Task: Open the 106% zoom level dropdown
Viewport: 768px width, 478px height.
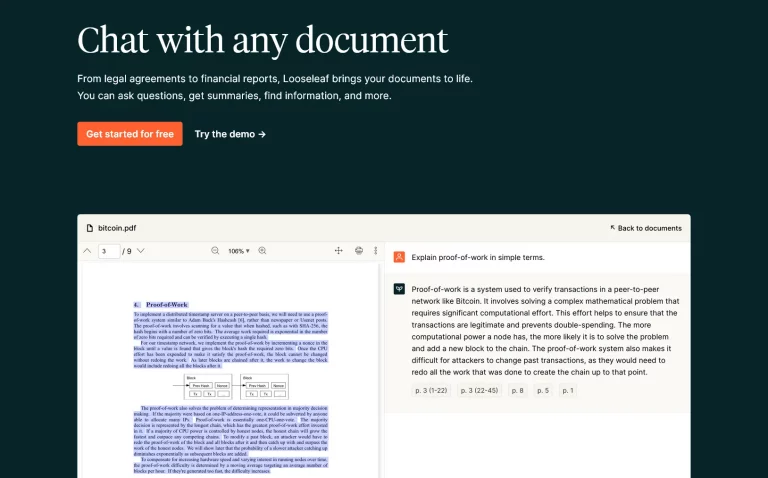Action: point(239,251)
